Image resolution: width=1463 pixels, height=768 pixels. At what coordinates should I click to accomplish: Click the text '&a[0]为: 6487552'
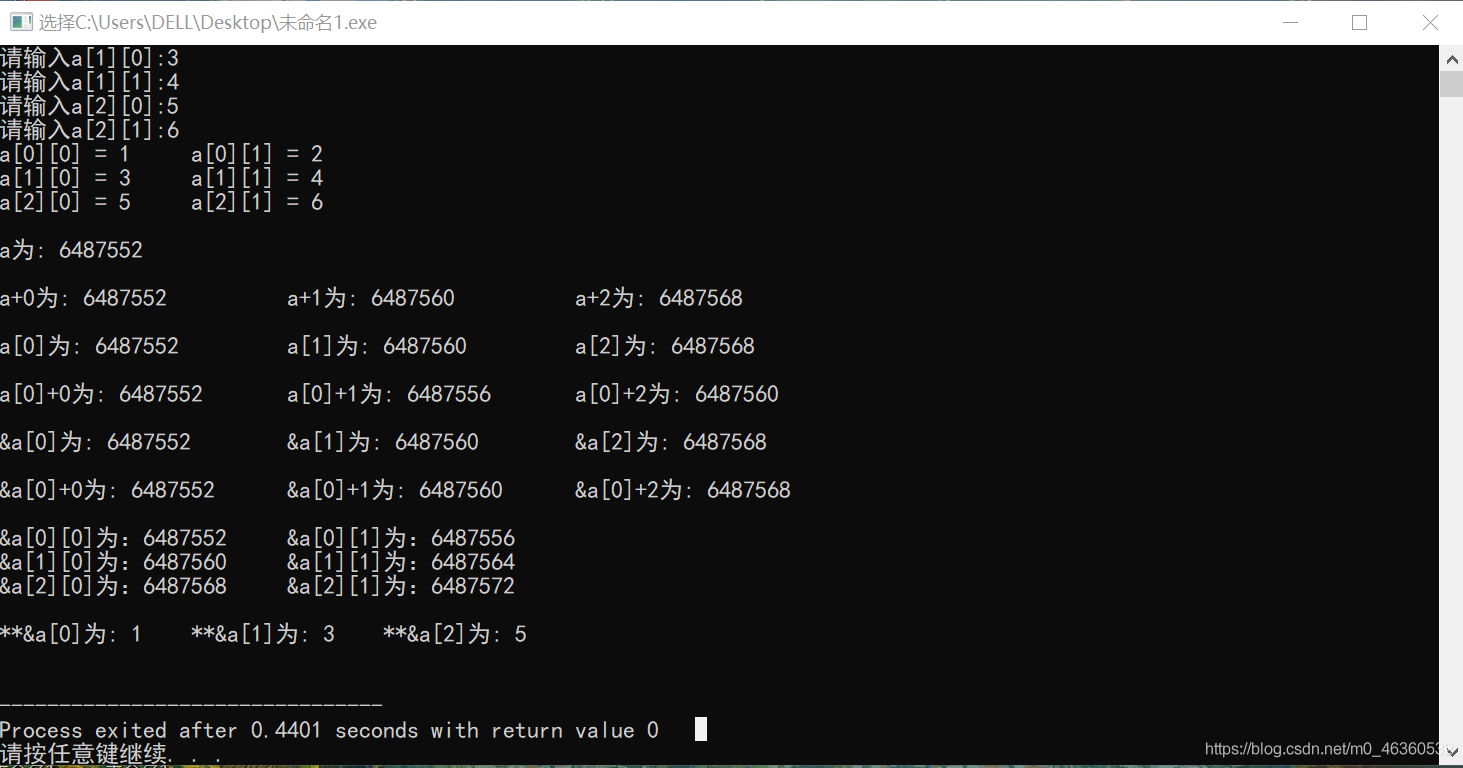(x=96, y=442)
